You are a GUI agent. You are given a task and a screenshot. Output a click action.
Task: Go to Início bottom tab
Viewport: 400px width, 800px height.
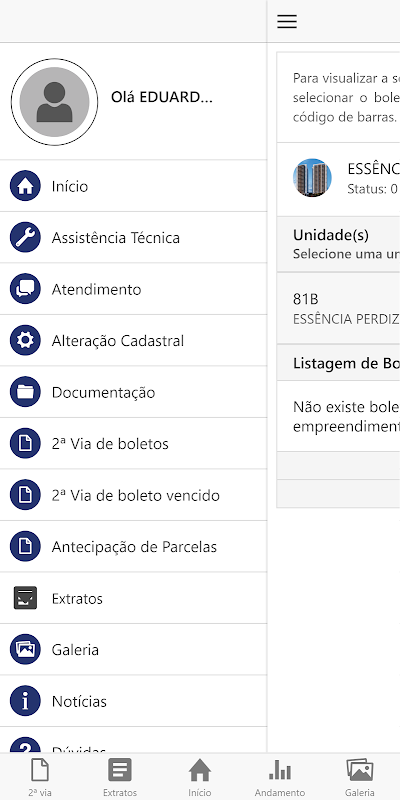coord(199,777)
